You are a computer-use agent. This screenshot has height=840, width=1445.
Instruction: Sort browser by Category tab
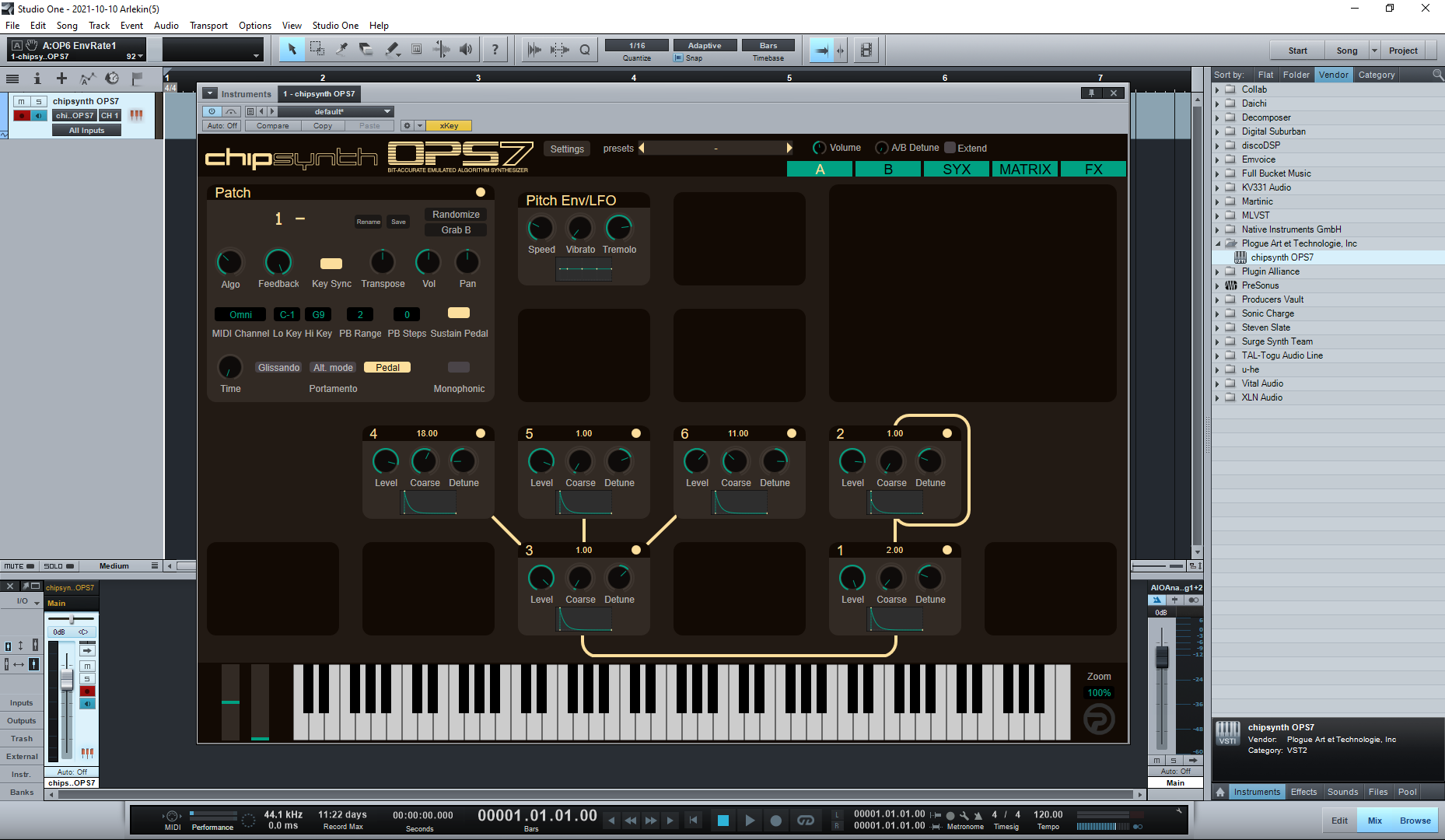pyautogui.click(x=1377, y=75)
